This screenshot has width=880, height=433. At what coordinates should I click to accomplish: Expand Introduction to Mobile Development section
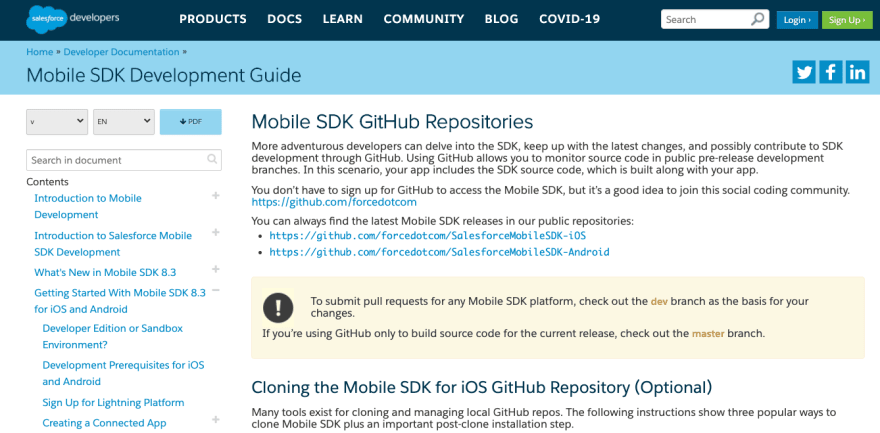click(x=216, y=196)
